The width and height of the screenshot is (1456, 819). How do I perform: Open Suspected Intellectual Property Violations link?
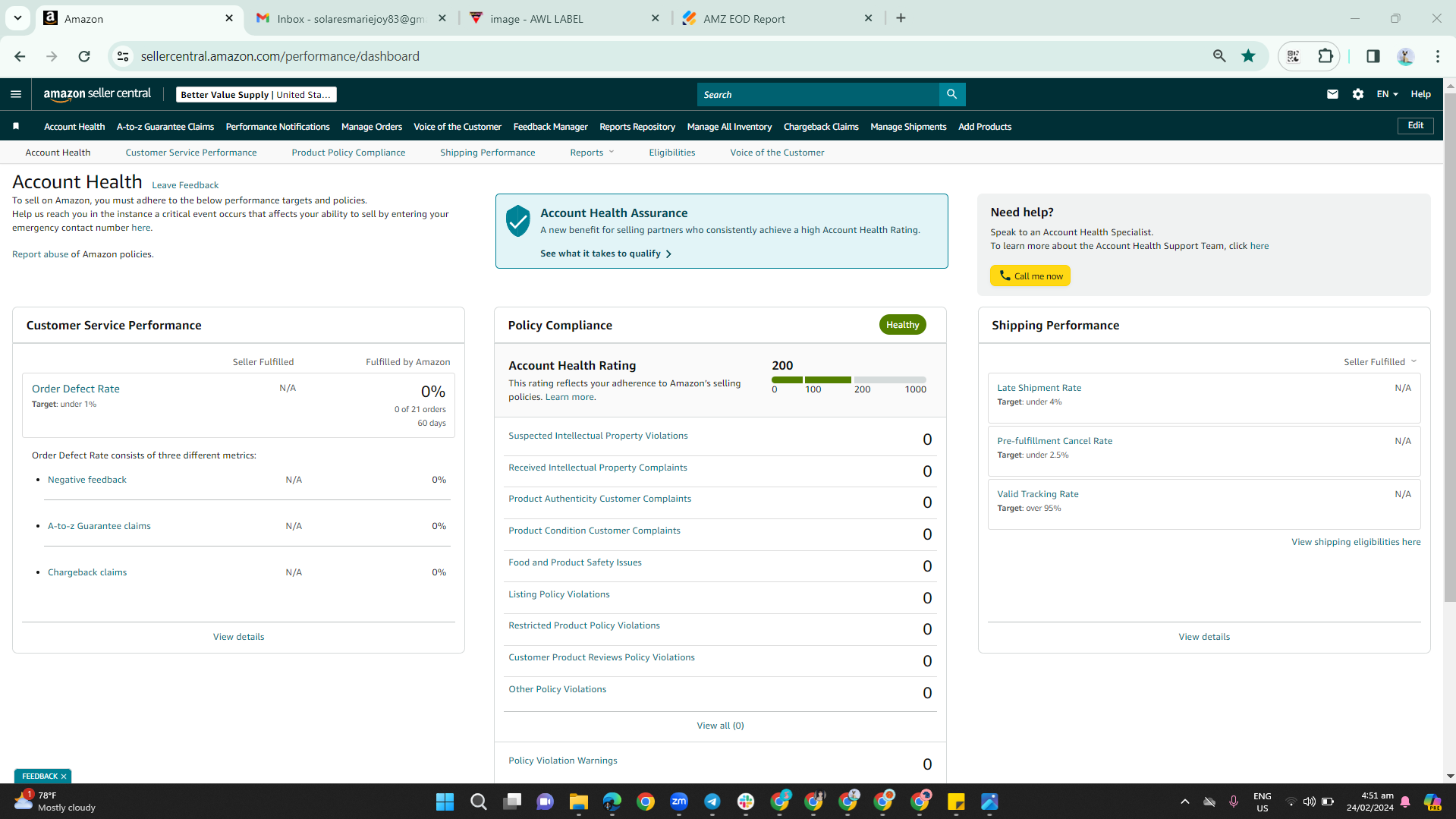598,436
